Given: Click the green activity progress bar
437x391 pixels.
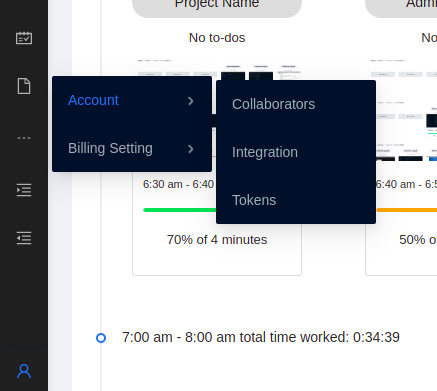Looking at the screenshot, I should tap(180, 210).
